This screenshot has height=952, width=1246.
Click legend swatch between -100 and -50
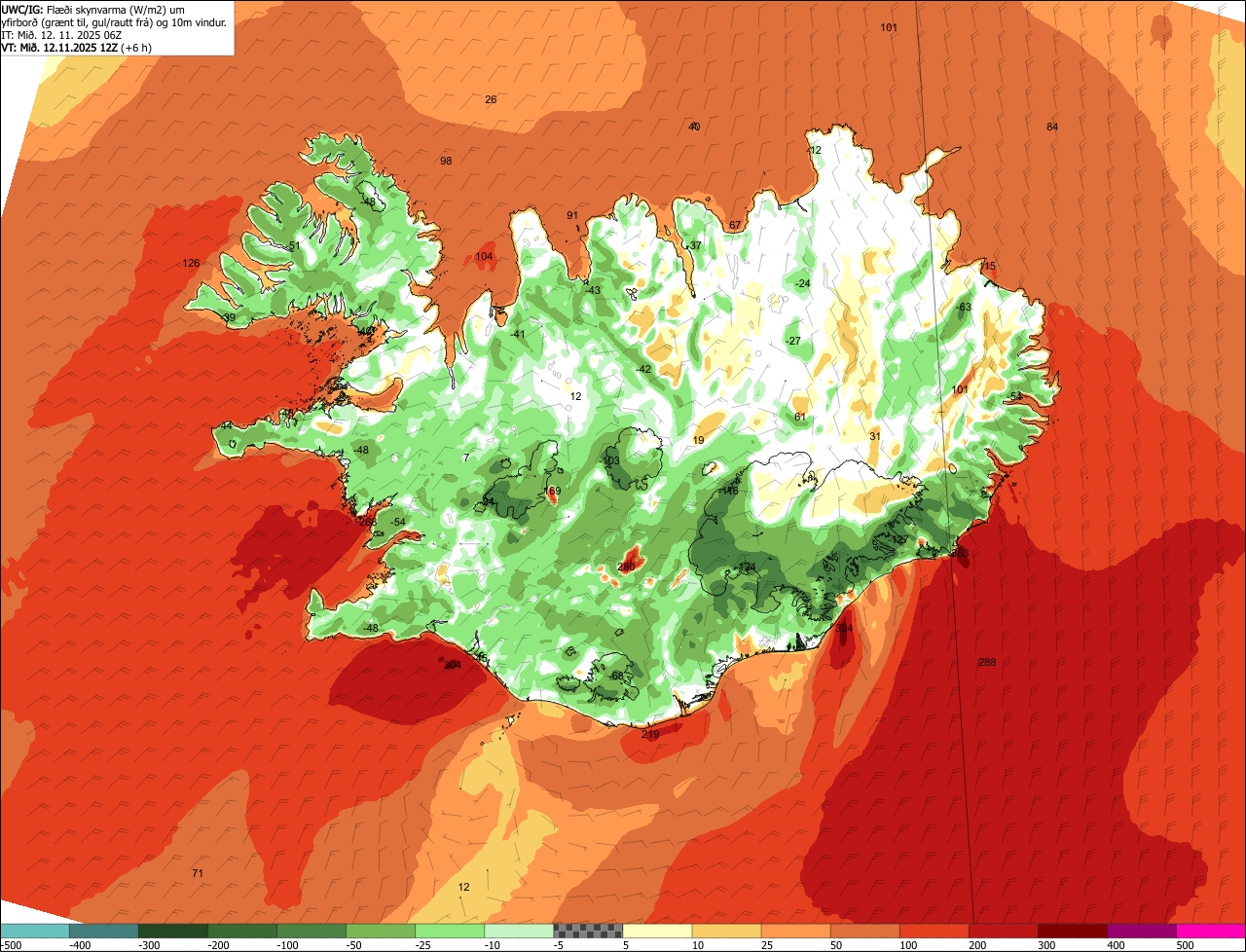coord(311,931)
